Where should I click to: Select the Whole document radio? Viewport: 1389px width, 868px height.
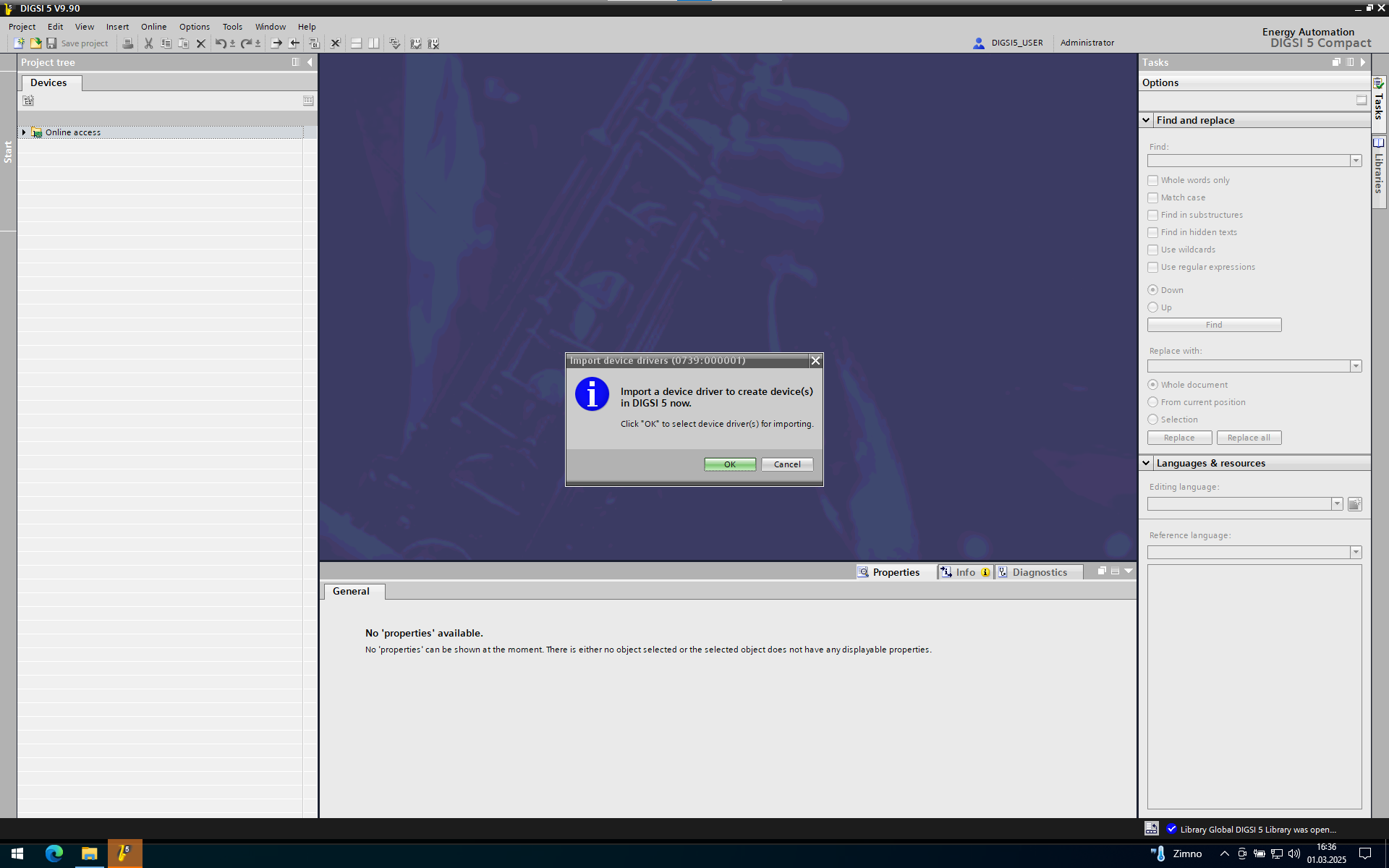click(x=1152, y=385)
